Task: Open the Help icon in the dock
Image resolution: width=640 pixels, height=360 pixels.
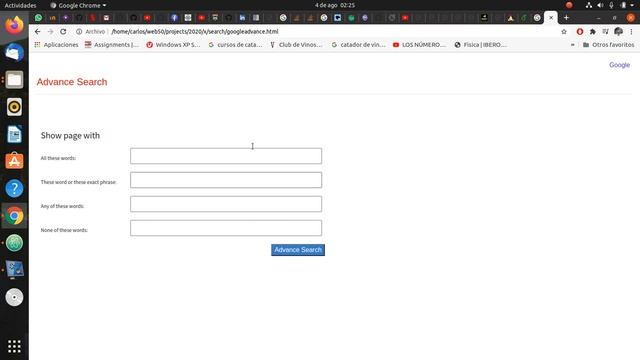Action: [x=14, y=189]
